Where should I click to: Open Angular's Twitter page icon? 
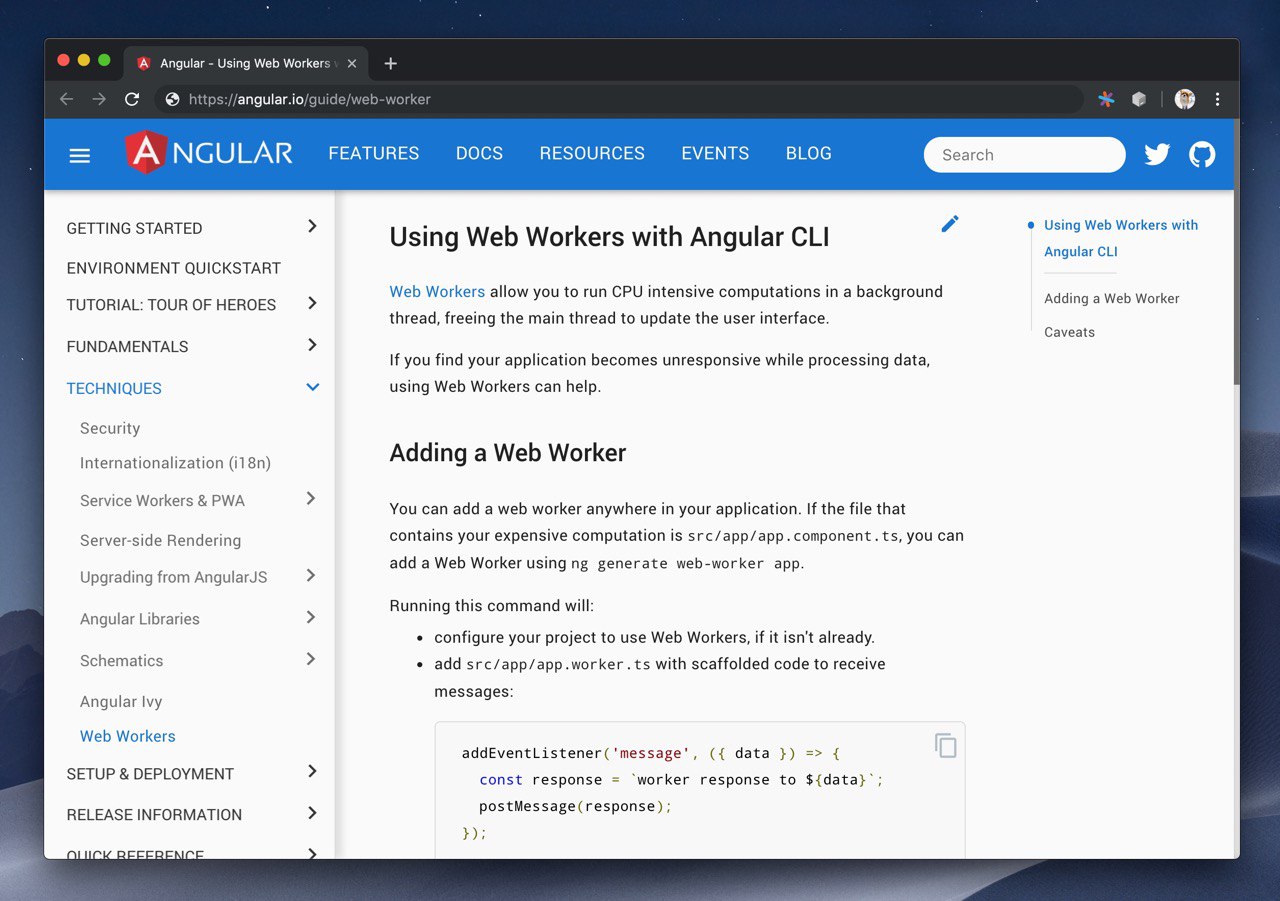pyautogui.click(x=1157, y=154)
